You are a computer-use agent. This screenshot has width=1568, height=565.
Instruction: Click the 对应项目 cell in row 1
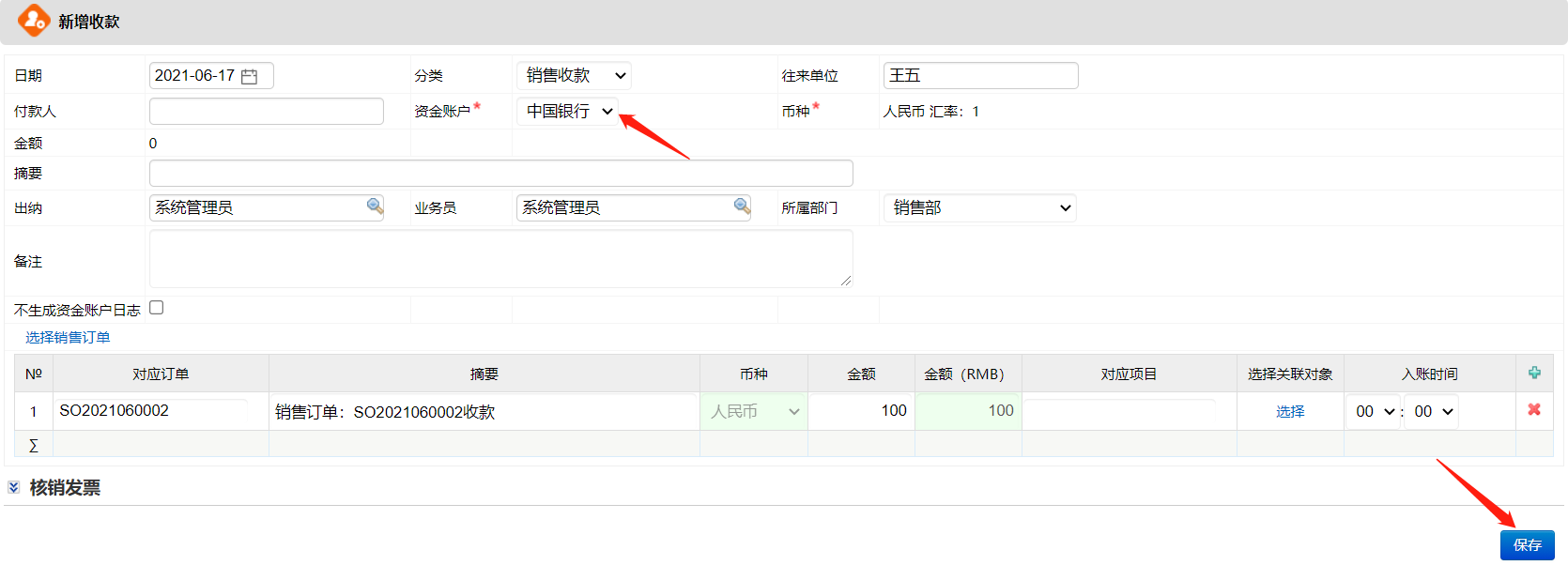[1129, 411]
